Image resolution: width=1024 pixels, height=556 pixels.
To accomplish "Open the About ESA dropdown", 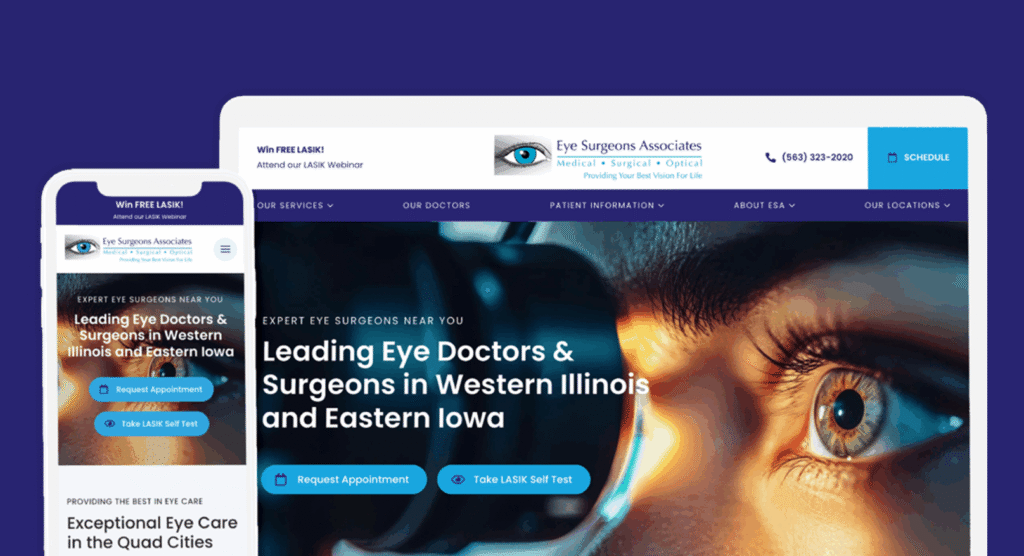I will pos(764,205).
